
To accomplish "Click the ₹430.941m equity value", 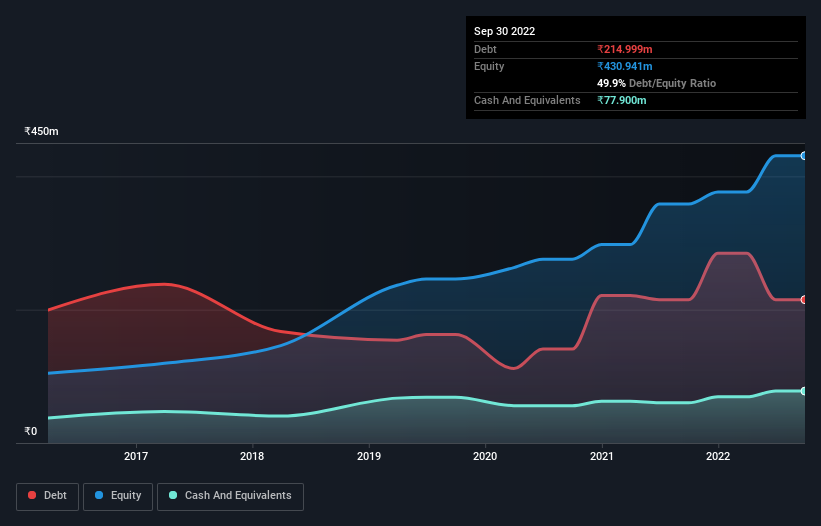I will click(x=625, y=66).
